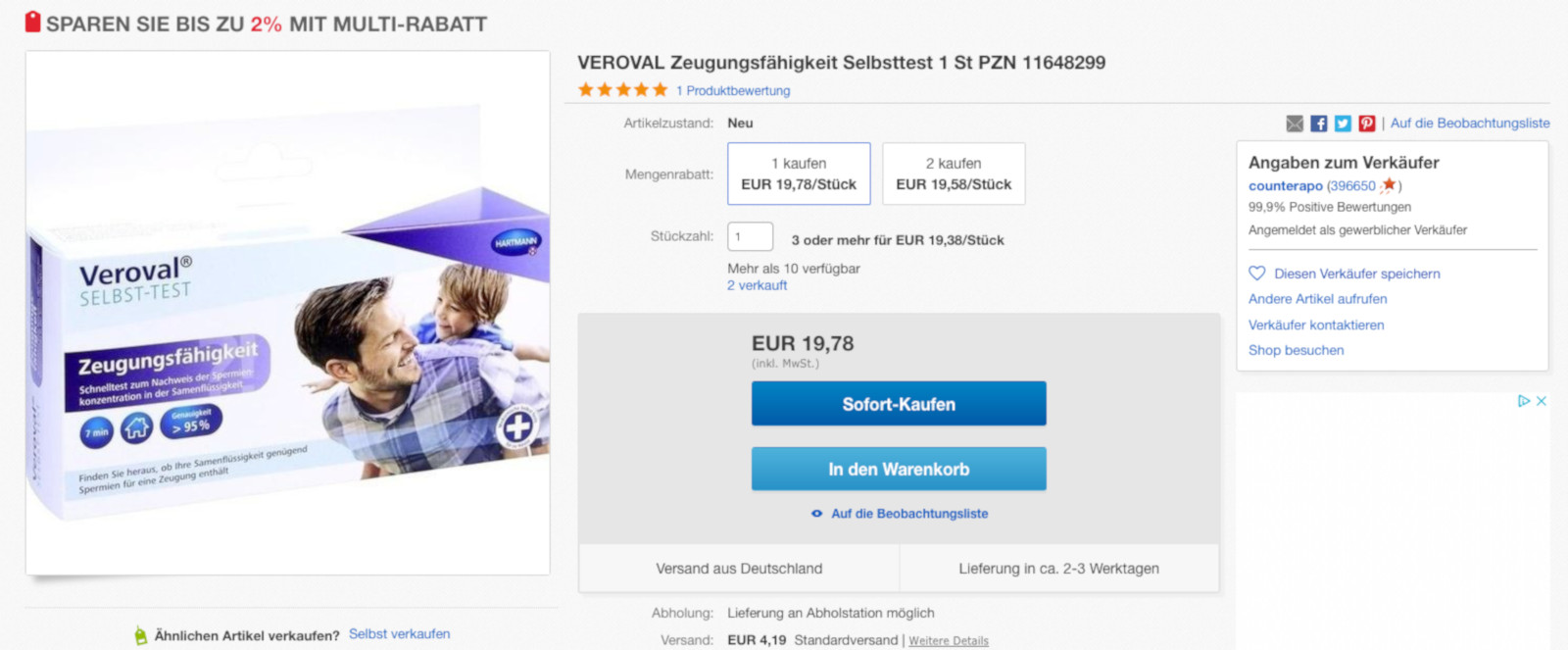Add item with In den Warenkorb button
The width and height of the screenshot is (1568, 650).
coord(899,469)
